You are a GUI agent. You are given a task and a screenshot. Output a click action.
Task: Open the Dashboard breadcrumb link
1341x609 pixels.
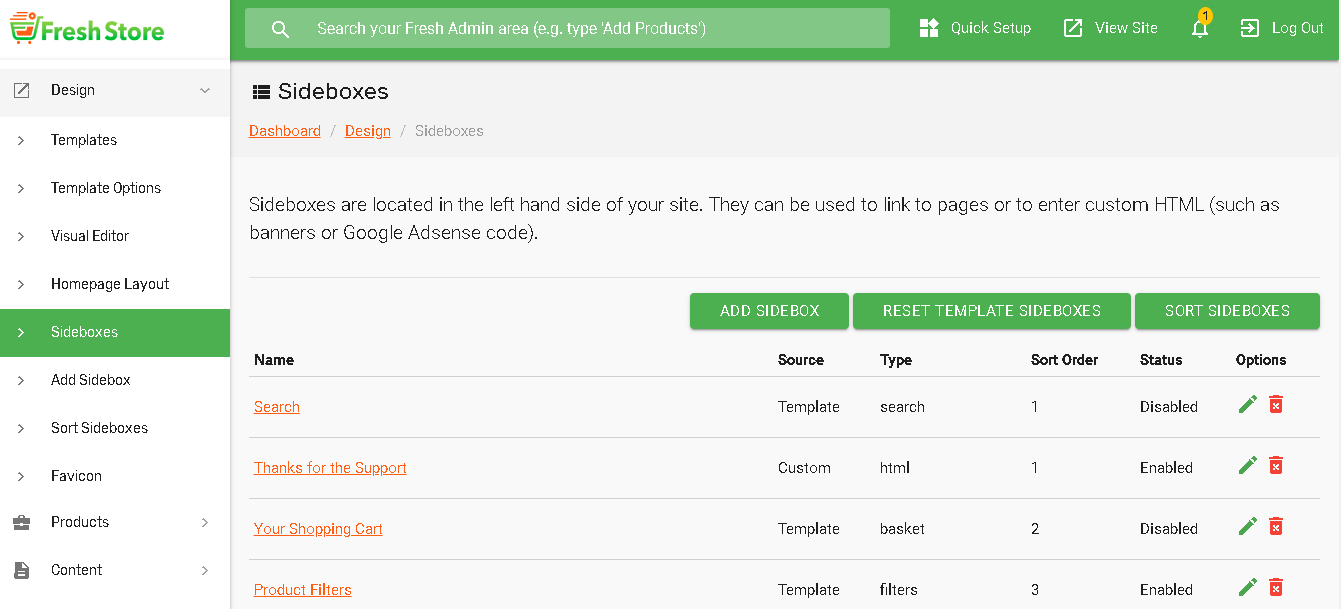[x=285, y=131]
